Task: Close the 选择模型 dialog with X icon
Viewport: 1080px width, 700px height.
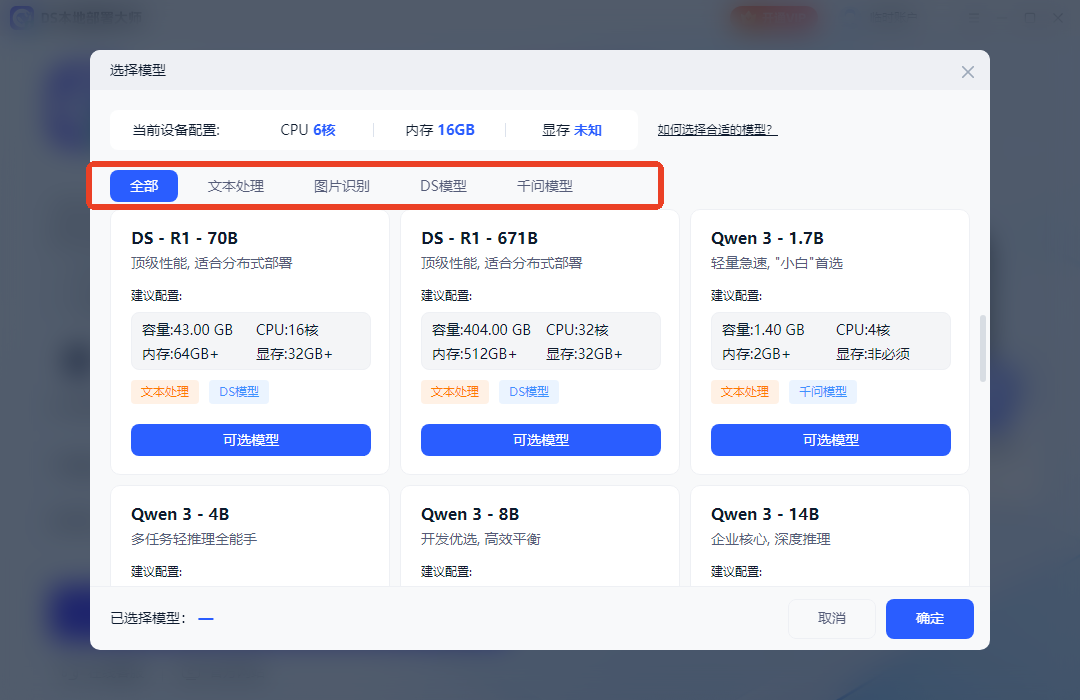Action: click(x=968, y=72)
